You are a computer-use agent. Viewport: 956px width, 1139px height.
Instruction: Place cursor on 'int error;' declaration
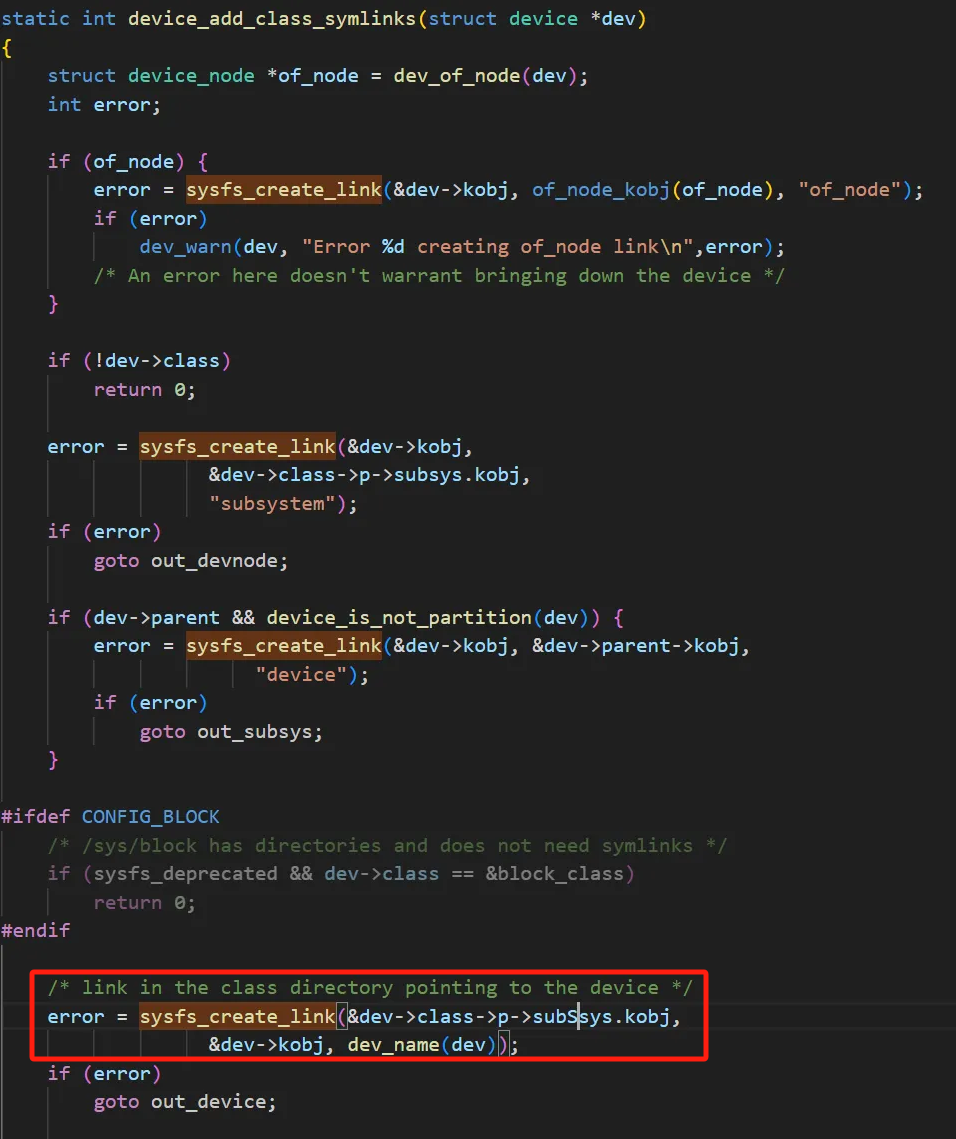(104, 104)
